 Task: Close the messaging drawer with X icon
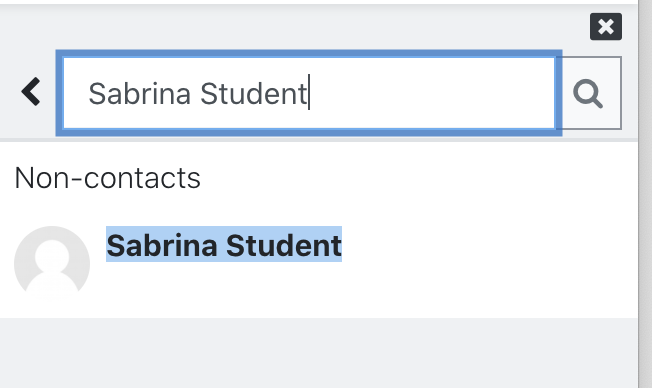coord(605,27)
